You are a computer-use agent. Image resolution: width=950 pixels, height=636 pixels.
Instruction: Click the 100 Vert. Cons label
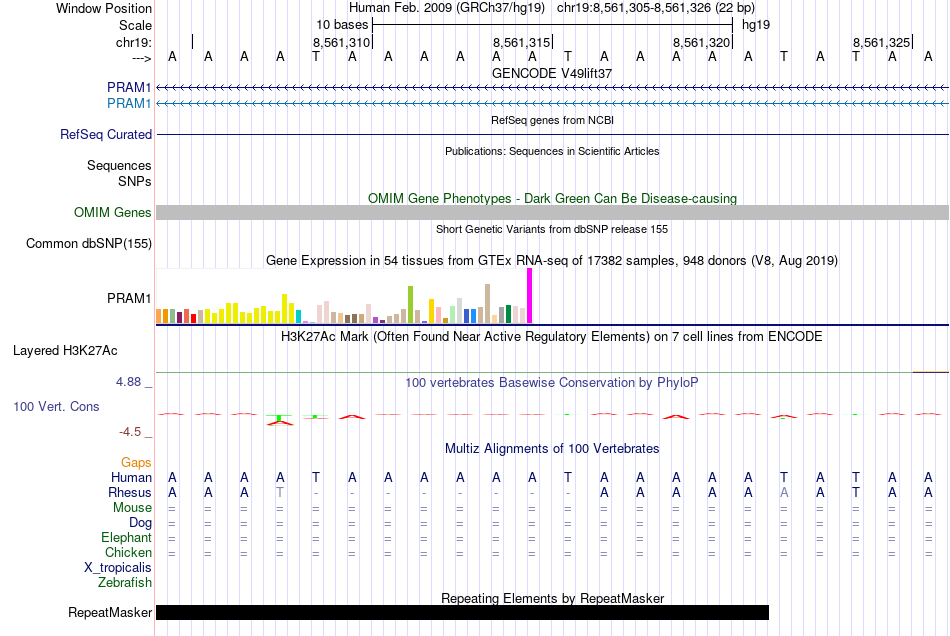click(56, 406)
